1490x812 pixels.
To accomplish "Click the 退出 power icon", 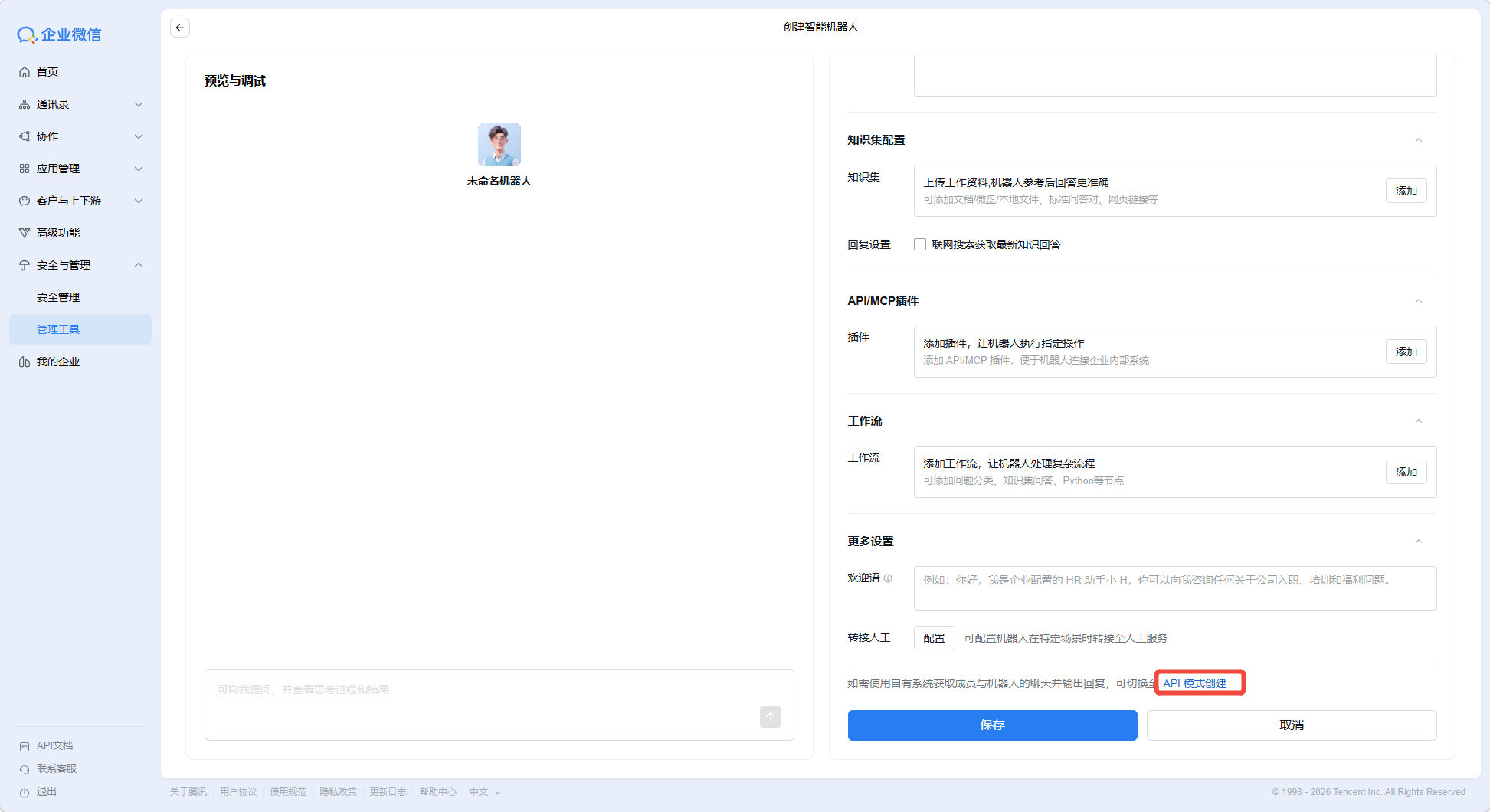I will pyautogui.click(x=25, y=792).
